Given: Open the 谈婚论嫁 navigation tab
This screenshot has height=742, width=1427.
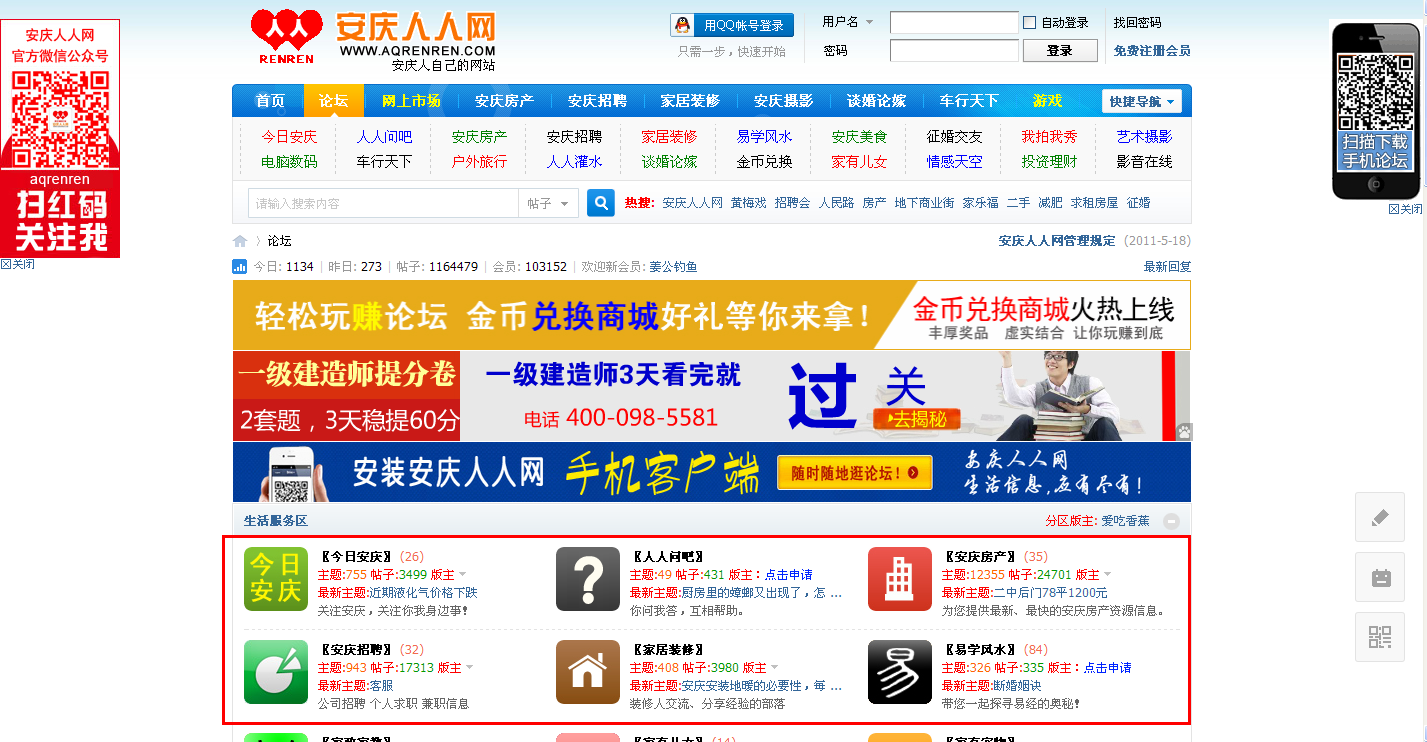Looking at the screenshot, I should [x=876, y=101].
